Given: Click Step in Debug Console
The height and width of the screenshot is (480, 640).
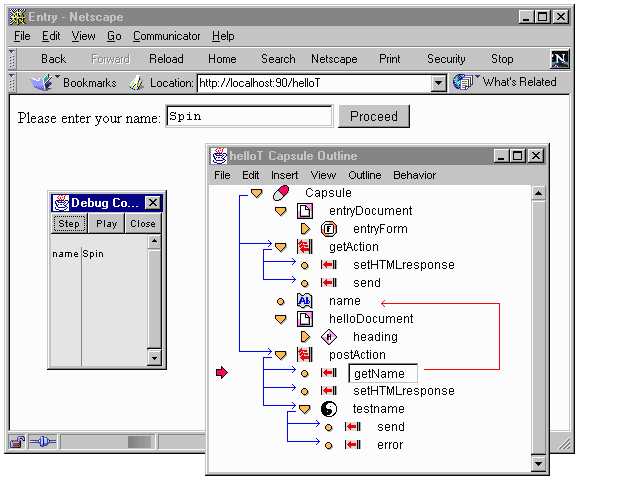Looking at the screenshot, I should click(69, 224).
